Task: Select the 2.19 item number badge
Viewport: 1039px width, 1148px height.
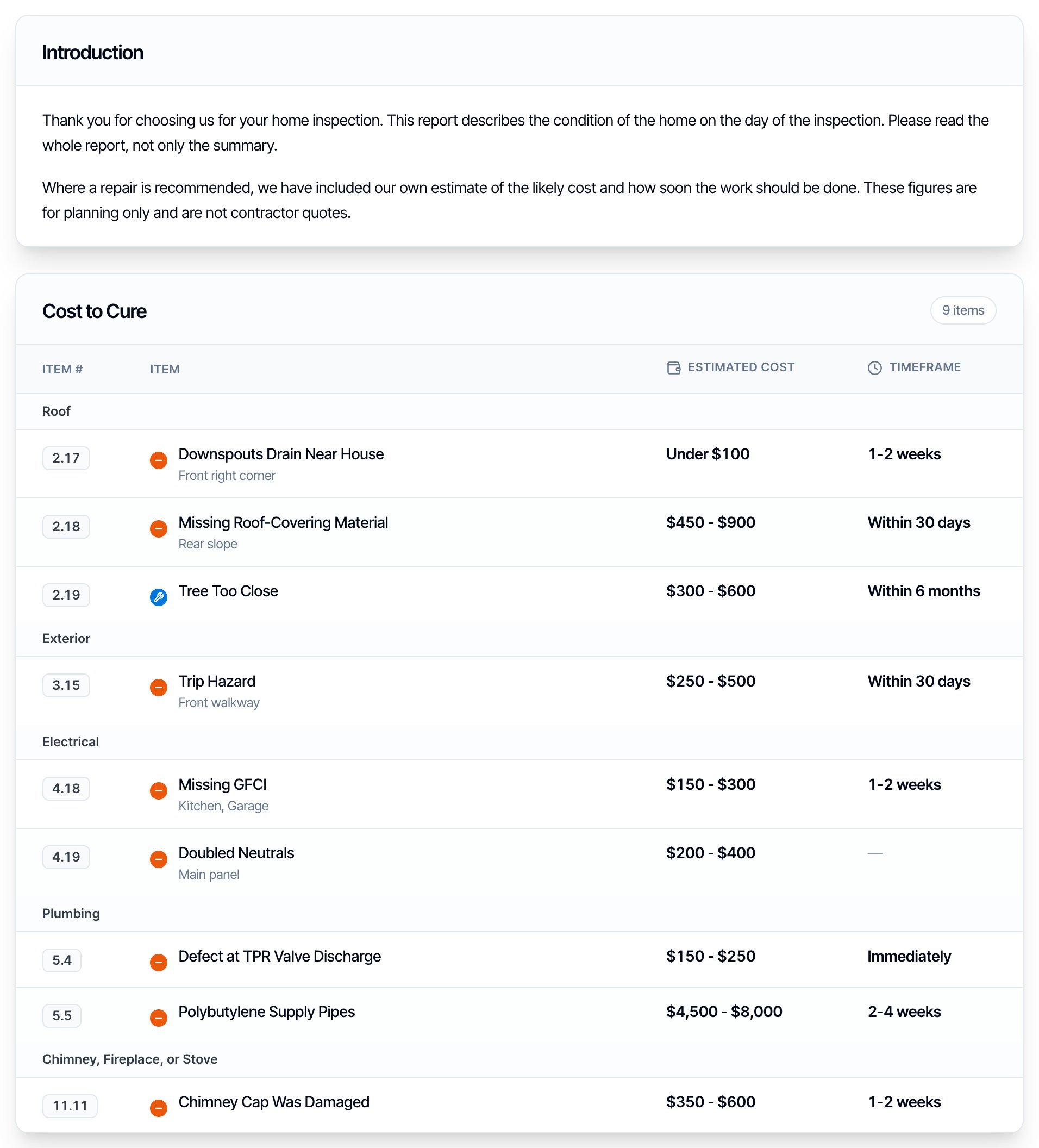Action: point(66,595)
